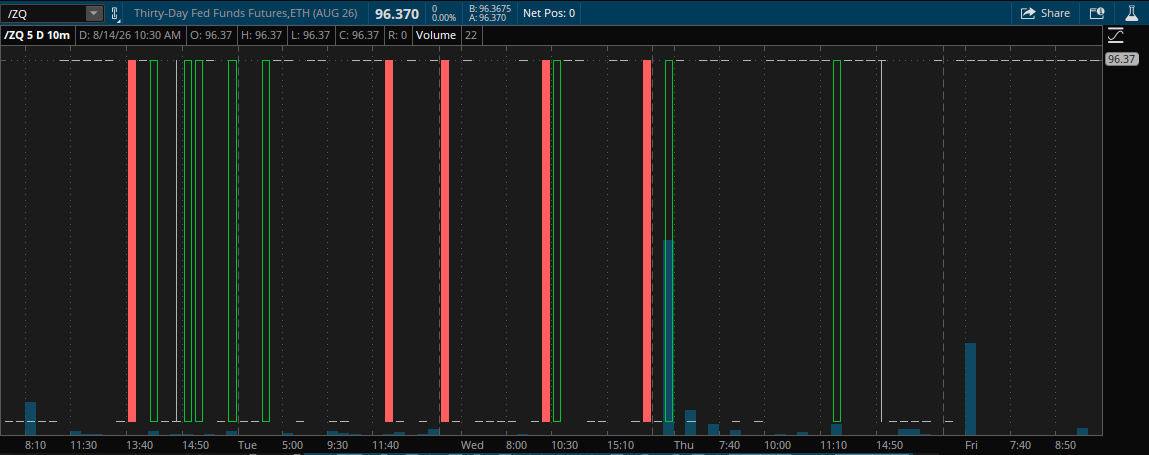Screen dimensions: 1149x455
Task: Click the 11:10 time axis label
Action: (x=834, y=445)
